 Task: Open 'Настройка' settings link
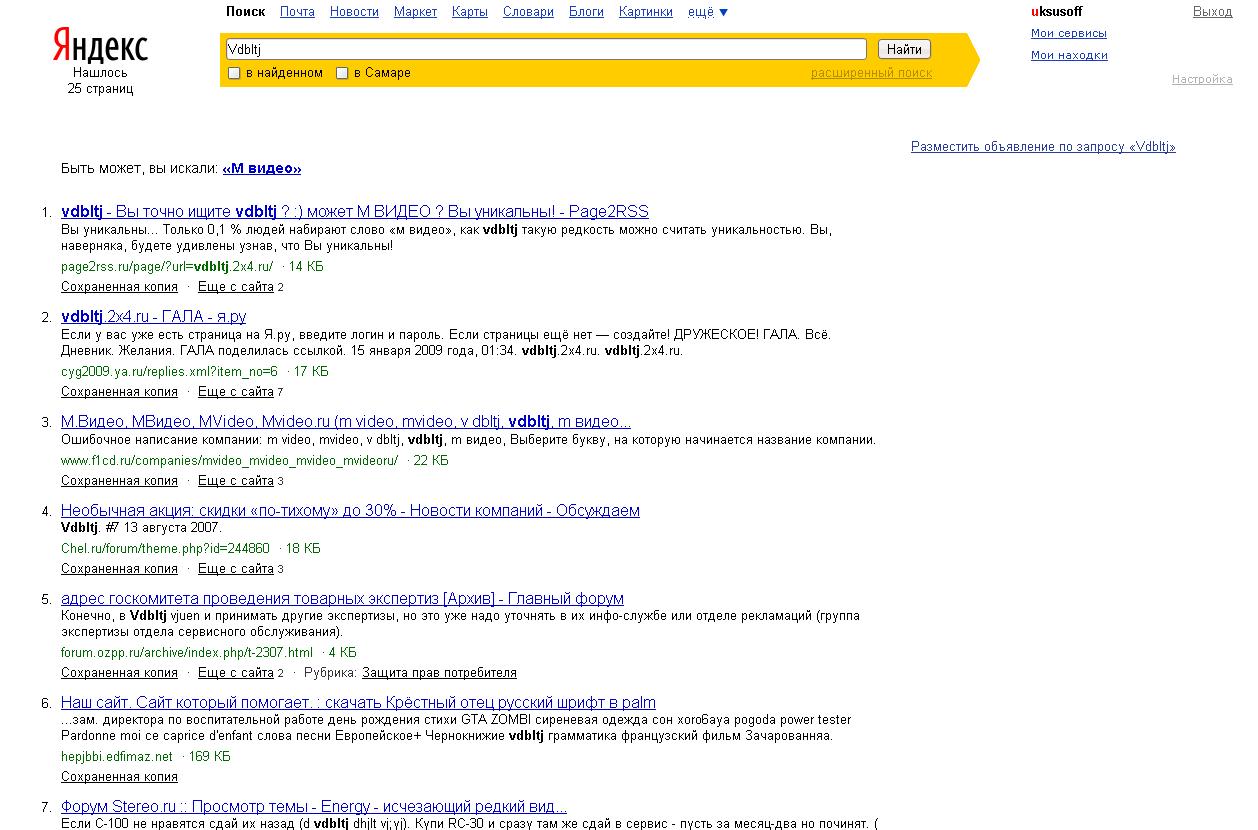[1202, 79]
